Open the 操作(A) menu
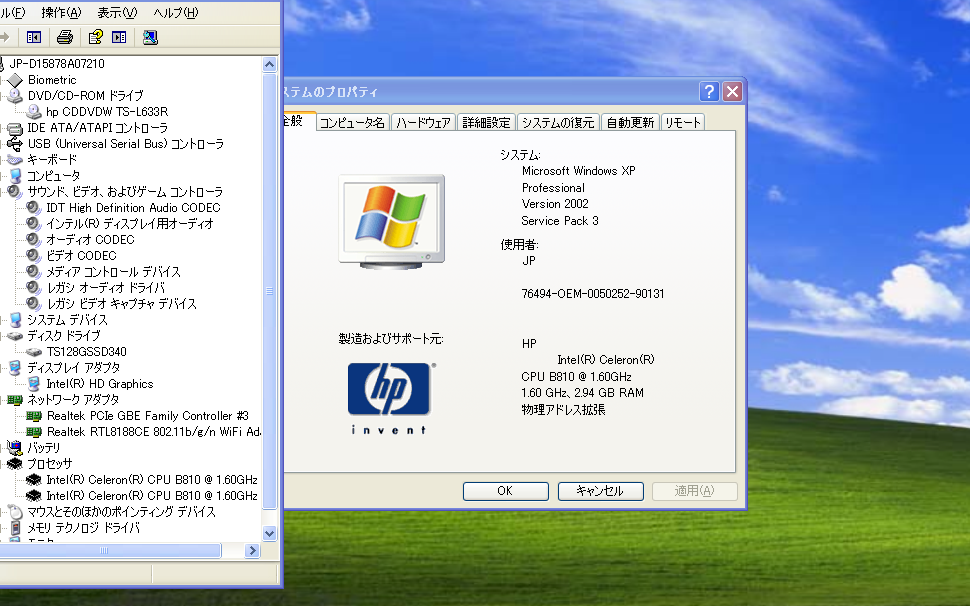The image size is (970, 606). pyautogui.click(x=61, y=12)
